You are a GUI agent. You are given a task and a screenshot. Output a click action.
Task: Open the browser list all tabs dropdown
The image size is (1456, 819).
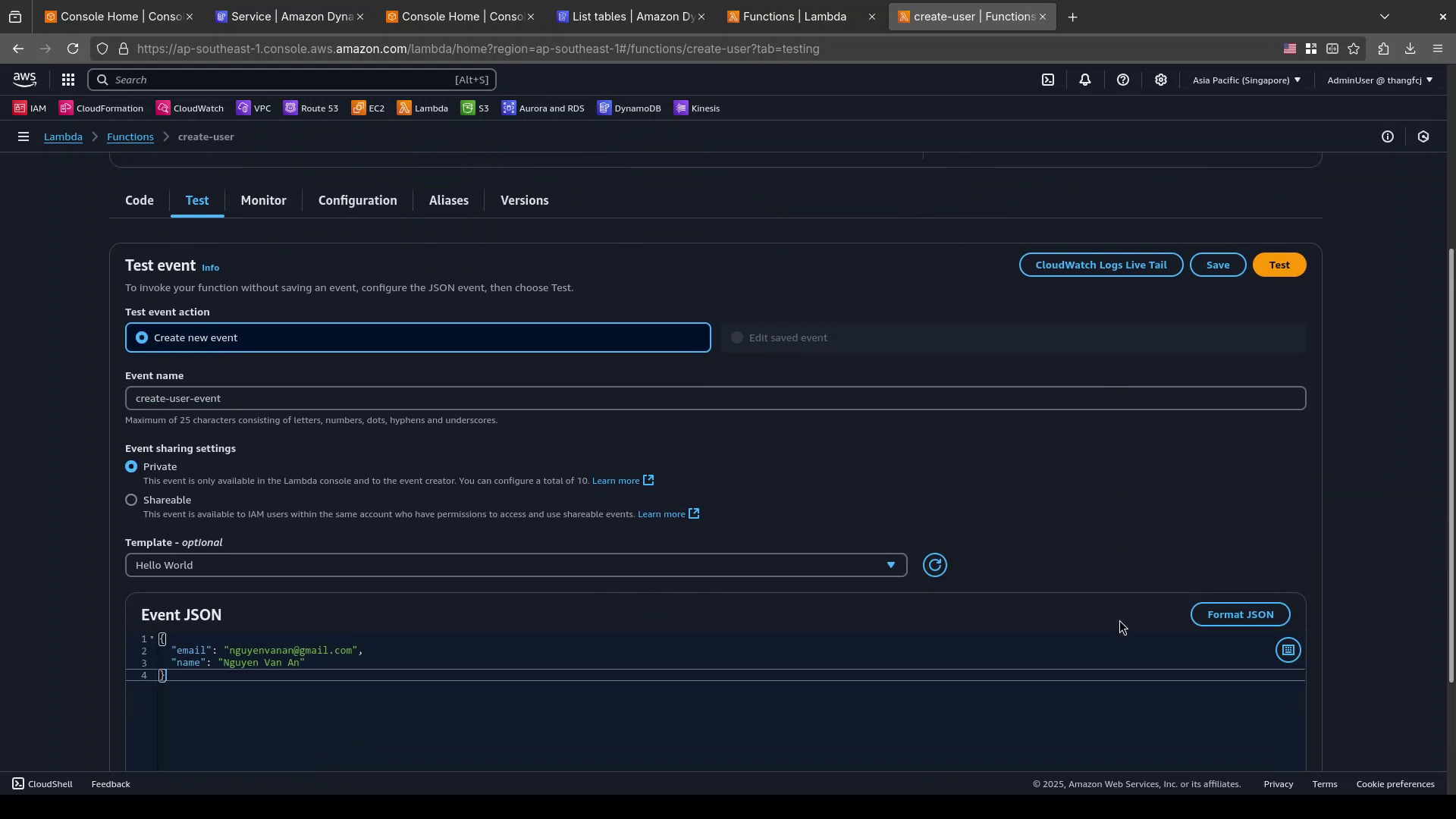[1385, 17]
